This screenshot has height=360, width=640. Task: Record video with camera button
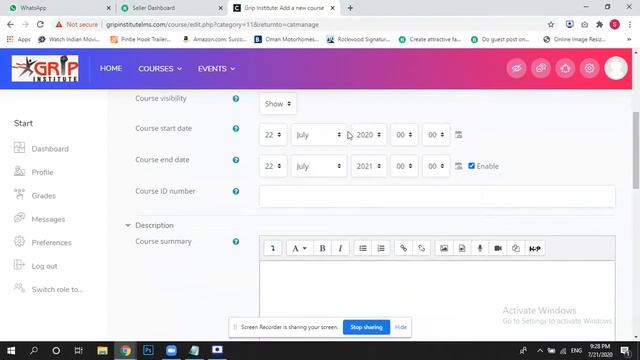coord(498,248)
